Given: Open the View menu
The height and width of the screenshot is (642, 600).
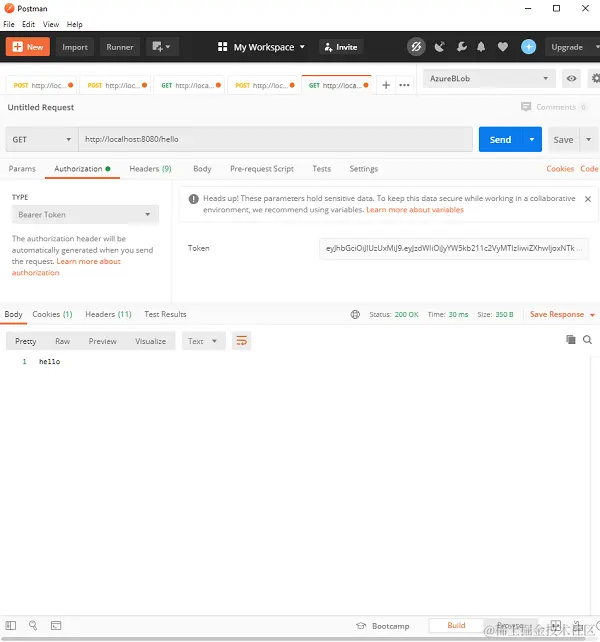Looking at the screenshot, I should [51, 24].
